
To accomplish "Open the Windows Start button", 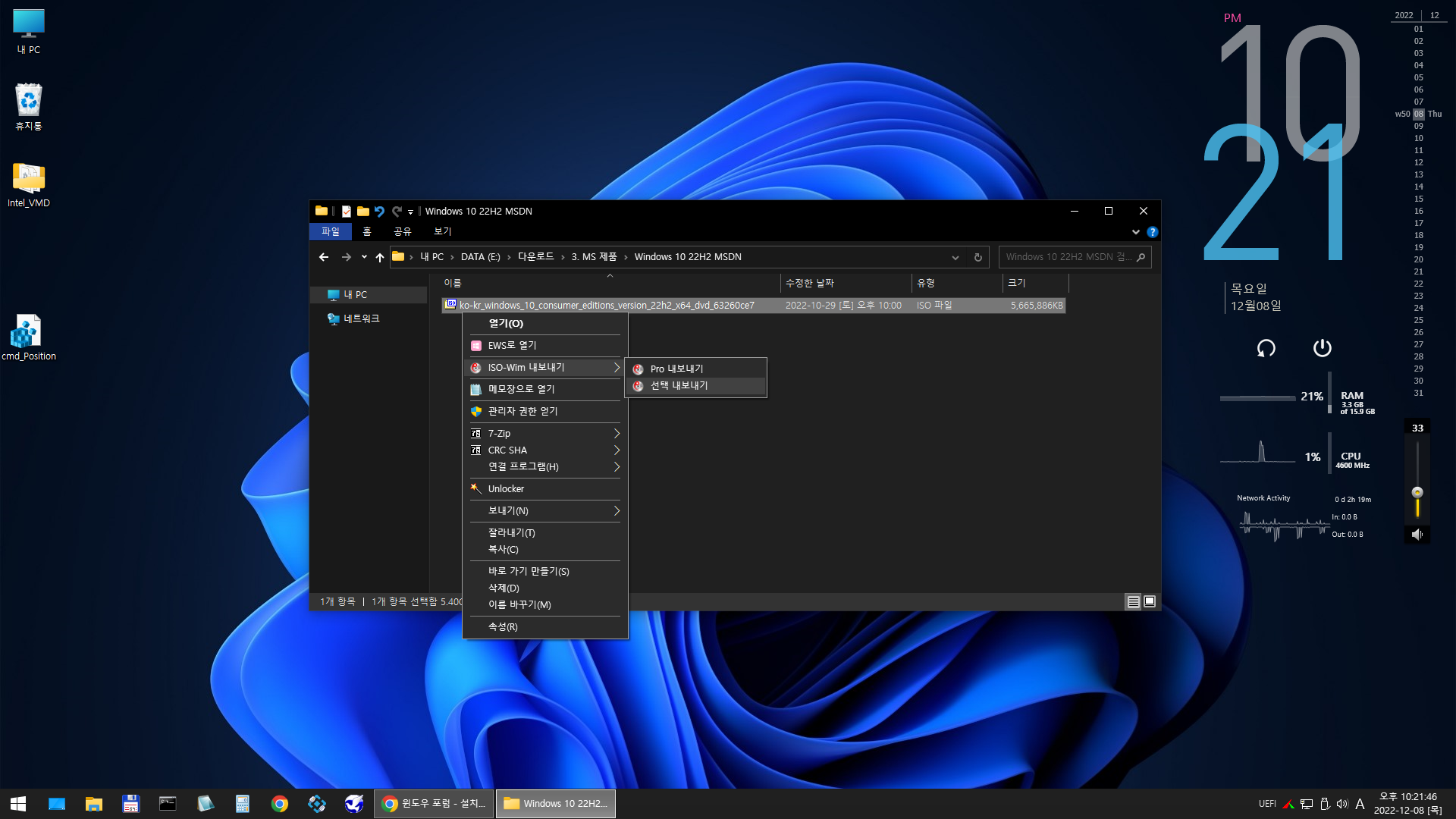I will click(x=18, y=804).
